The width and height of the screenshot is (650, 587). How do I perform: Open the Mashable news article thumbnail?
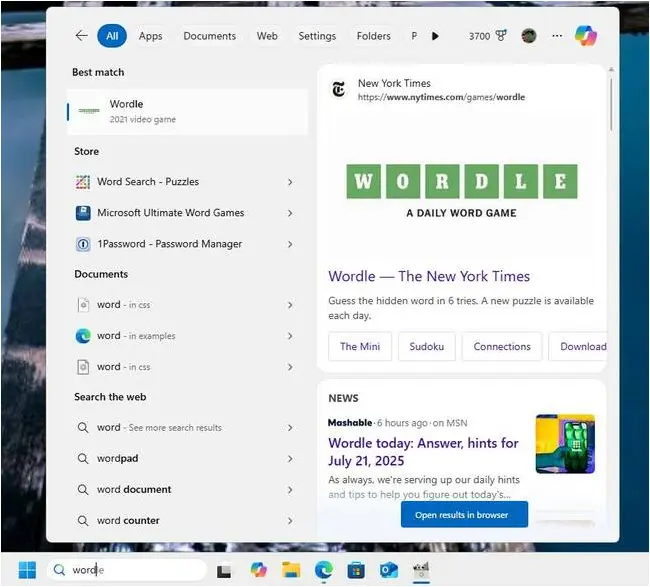pyautogui.click(x=565, y=444)
